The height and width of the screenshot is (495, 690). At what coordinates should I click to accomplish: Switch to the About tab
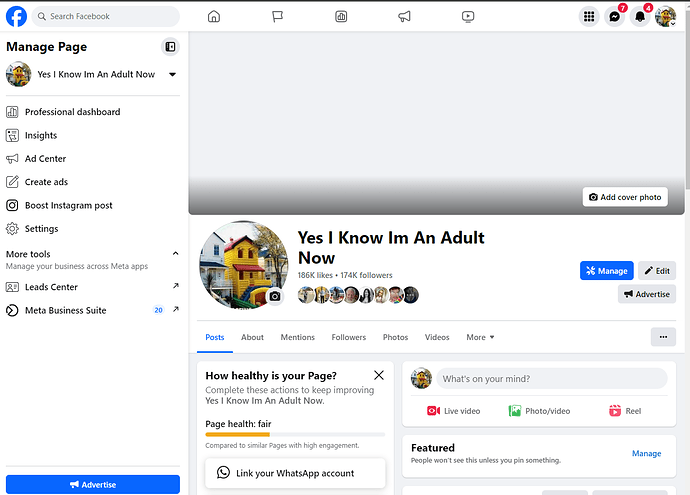point(252,337)
